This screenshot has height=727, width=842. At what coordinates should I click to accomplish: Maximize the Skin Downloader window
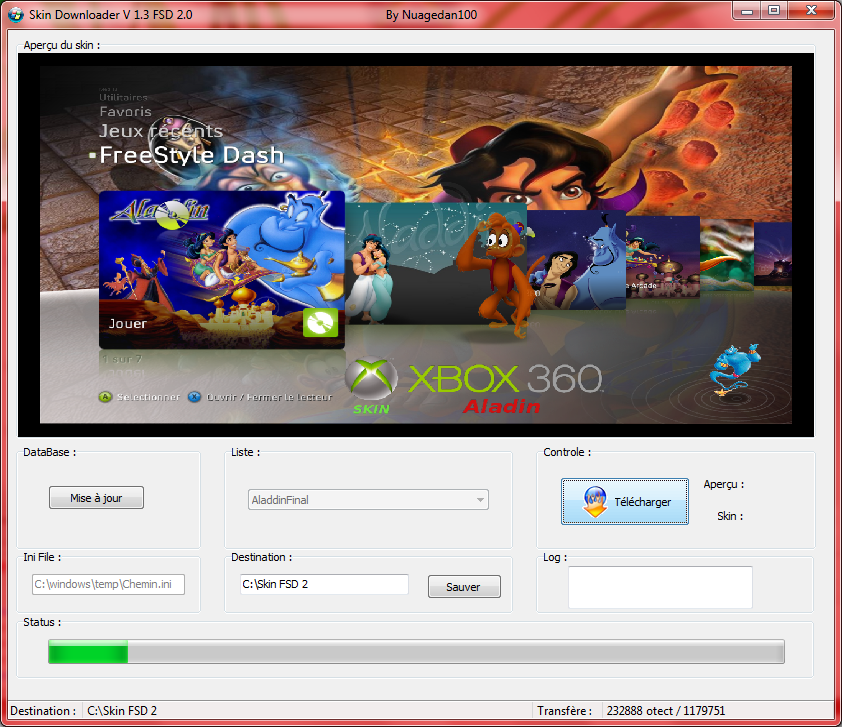(774, 11)
